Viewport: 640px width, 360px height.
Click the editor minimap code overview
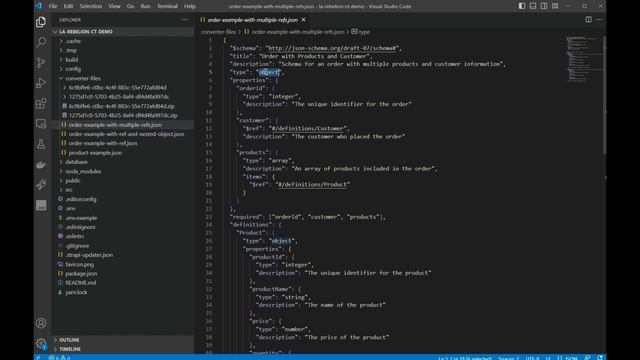(583, 60)
